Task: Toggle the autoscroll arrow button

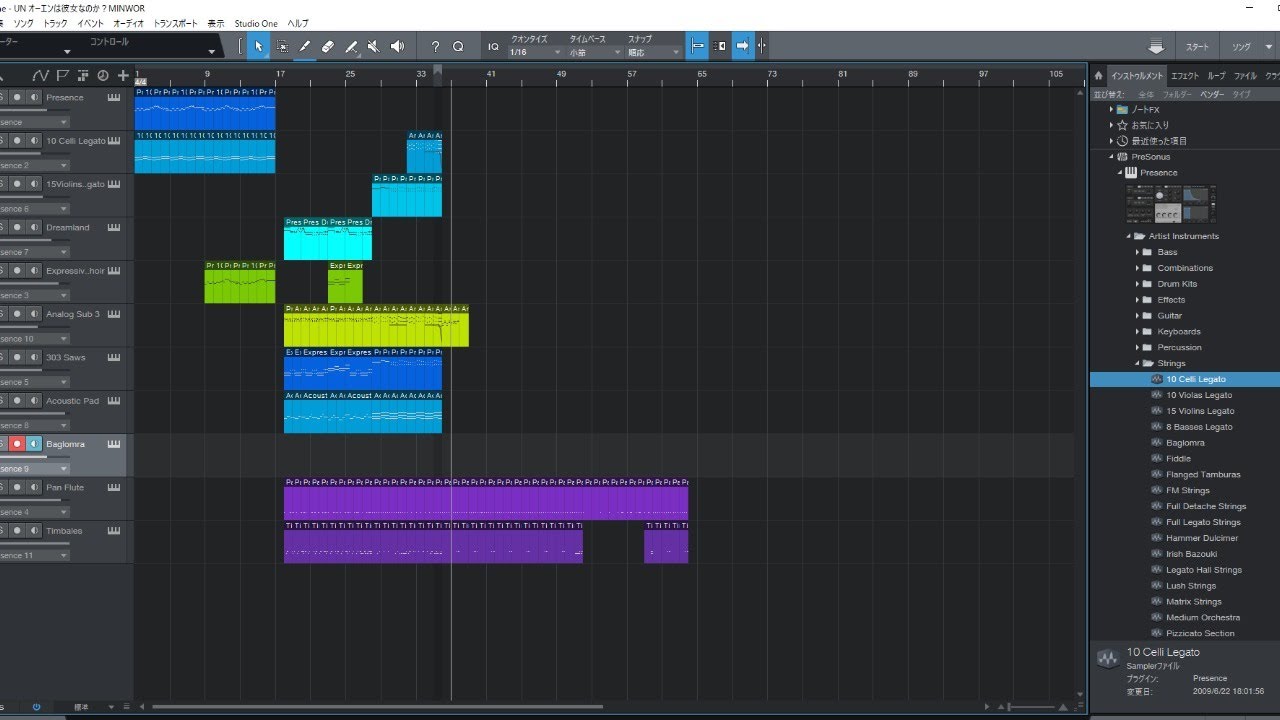Action: pos(743,46)
